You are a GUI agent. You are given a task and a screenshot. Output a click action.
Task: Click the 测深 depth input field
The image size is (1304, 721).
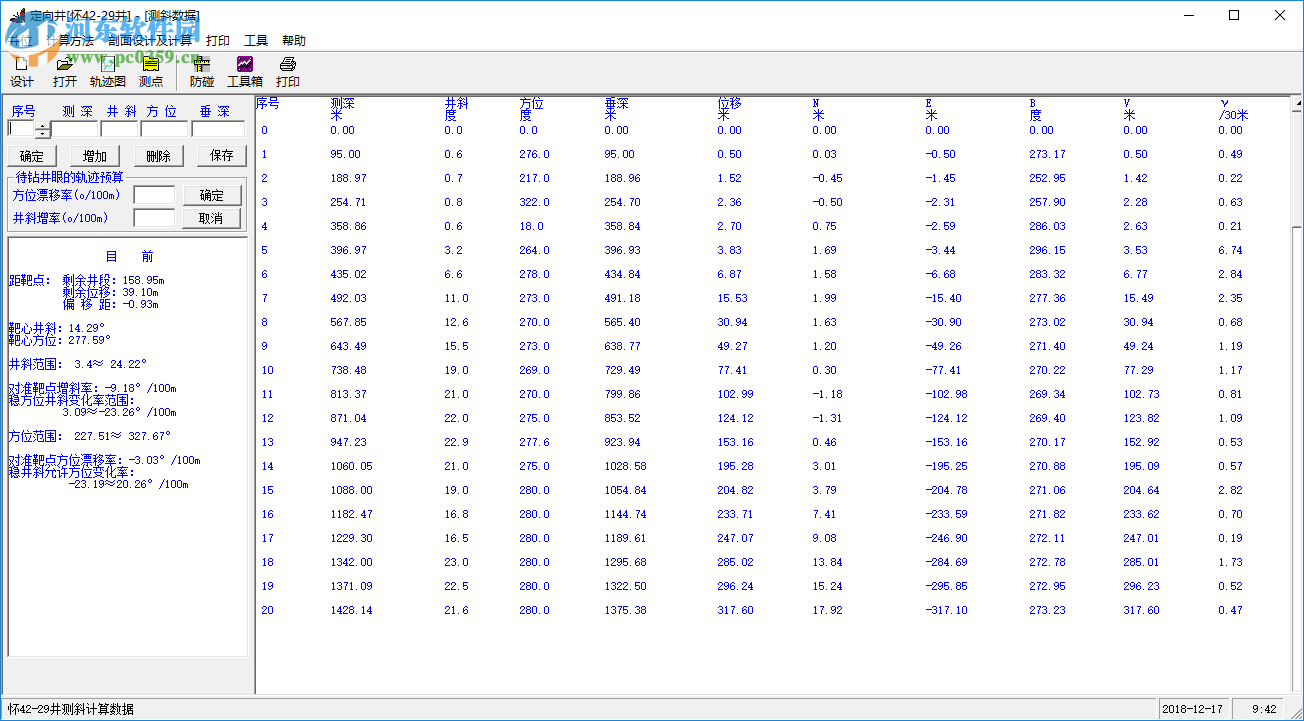75,129
